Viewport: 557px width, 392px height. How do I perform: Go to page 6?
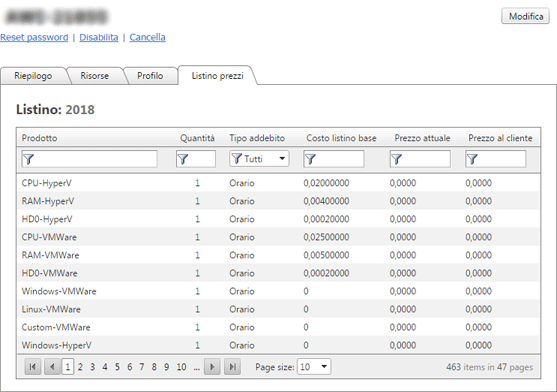[130, 367]
